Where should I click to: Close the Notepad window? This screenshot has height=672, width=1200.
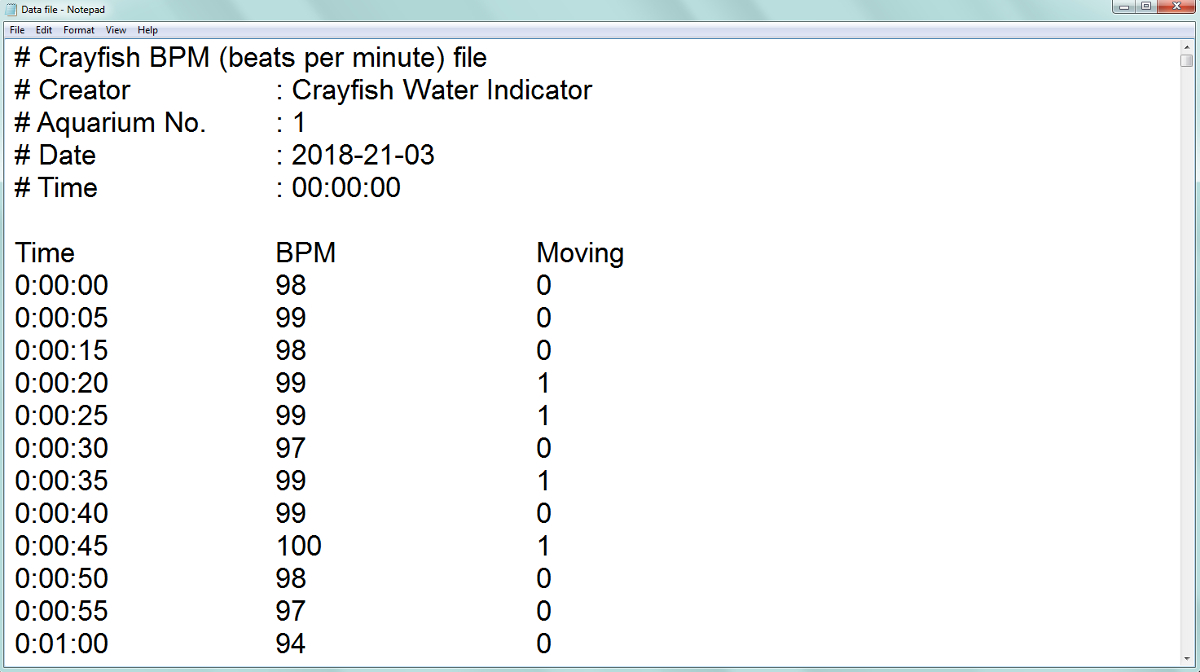click(x=1176, y=7)
